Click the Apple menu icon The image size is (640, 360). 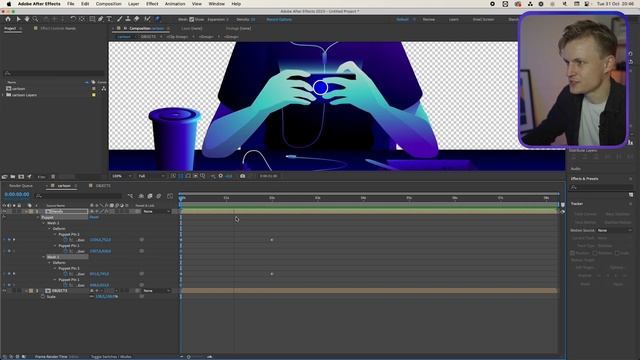tap(9, 4)
